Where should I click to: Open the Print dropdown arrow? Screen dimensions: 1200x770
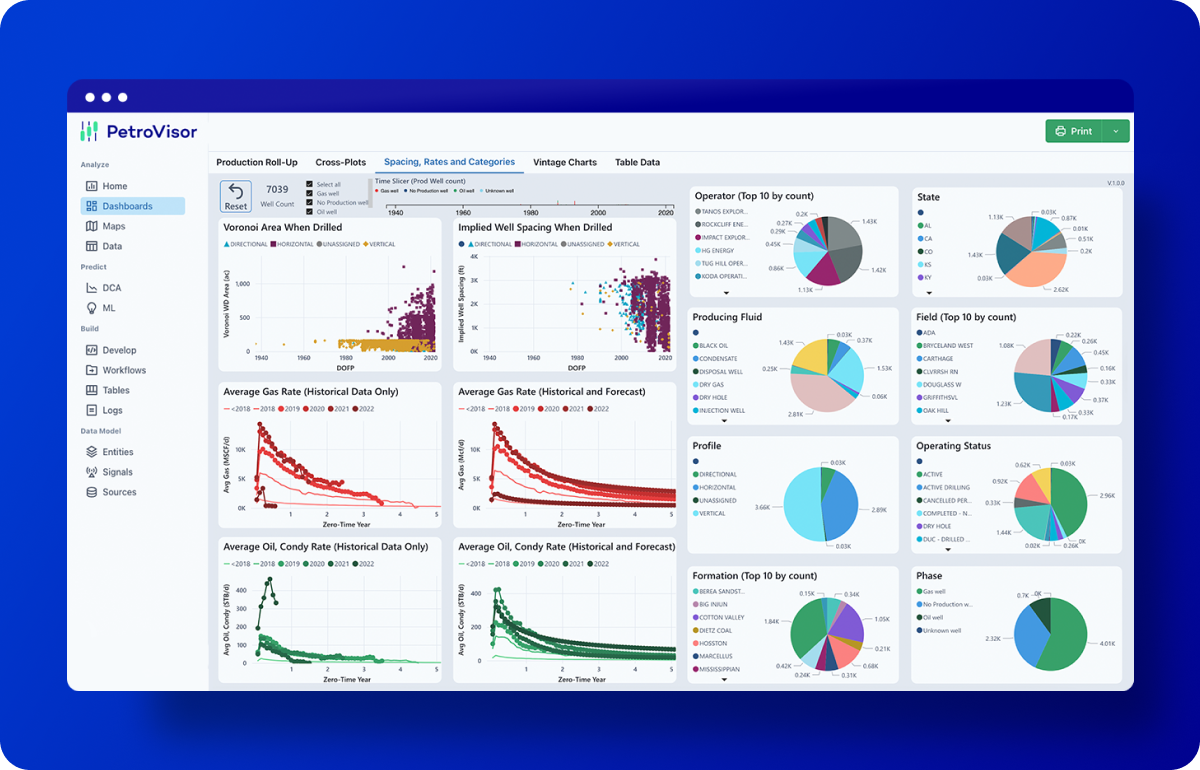click(1116, 131)
